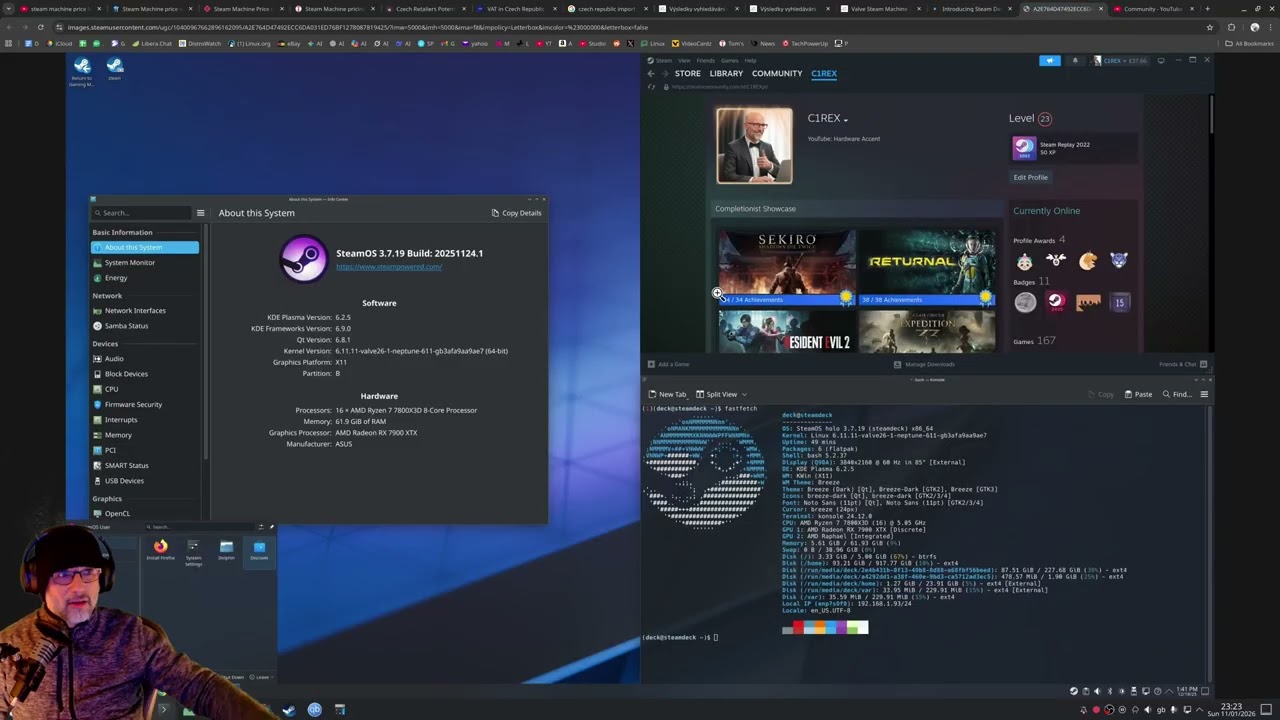Screen dimensions: 1280x720
Task: Open the Expedition 33 showcase thumbnail
Action: point(927,331)
